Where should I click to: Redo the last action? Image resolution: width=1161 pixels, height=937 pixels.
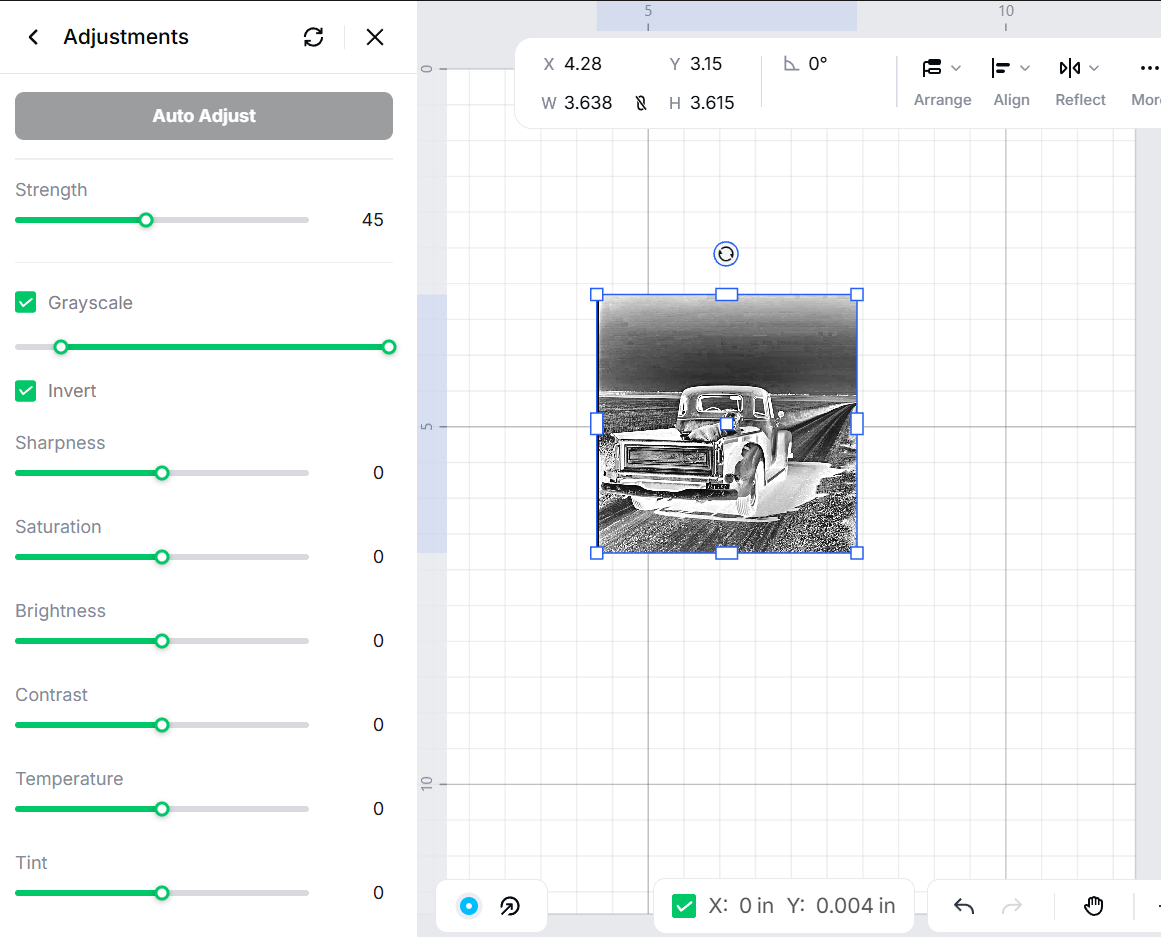[1012, 906]
